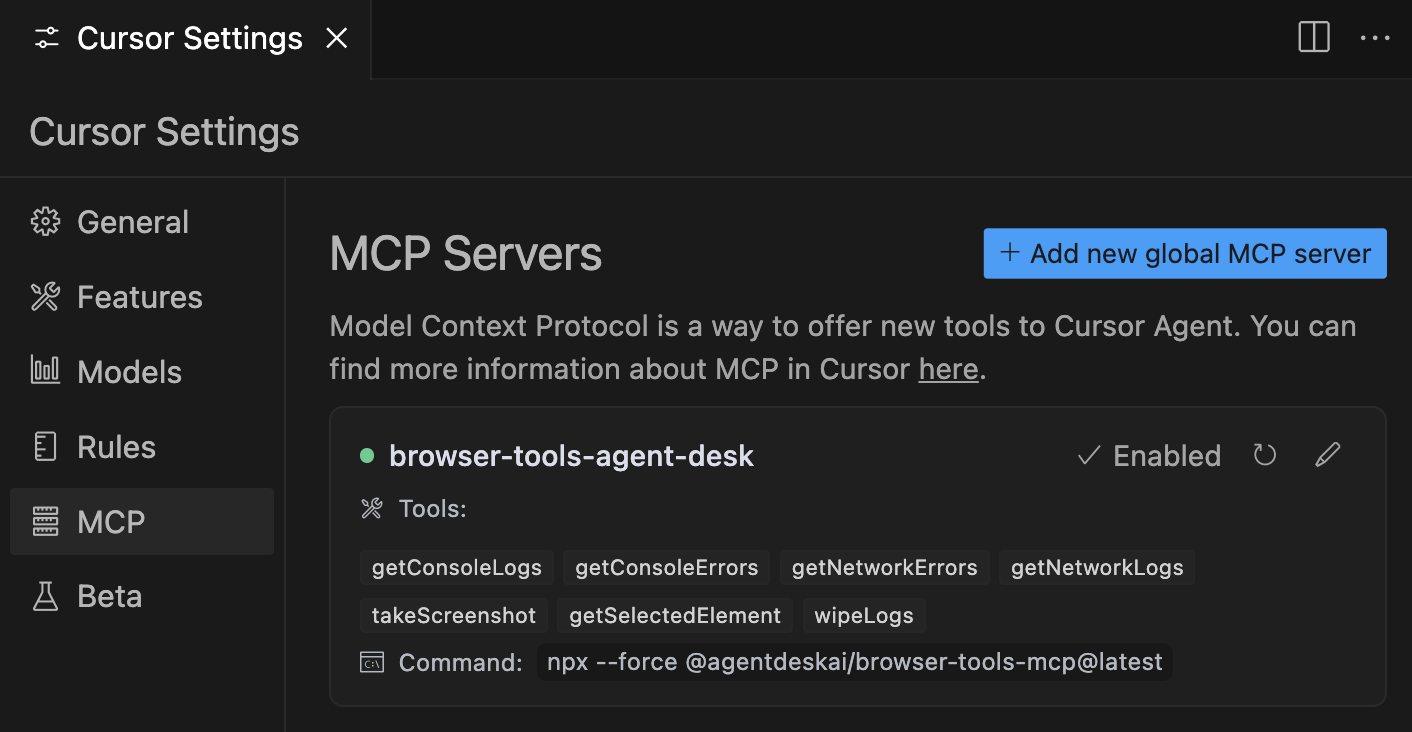This screenshot has width=1412, height=732.
Task: Edit the browser-tools-agent-desk server with pencil icon
Action: (x=1327, y=455)
